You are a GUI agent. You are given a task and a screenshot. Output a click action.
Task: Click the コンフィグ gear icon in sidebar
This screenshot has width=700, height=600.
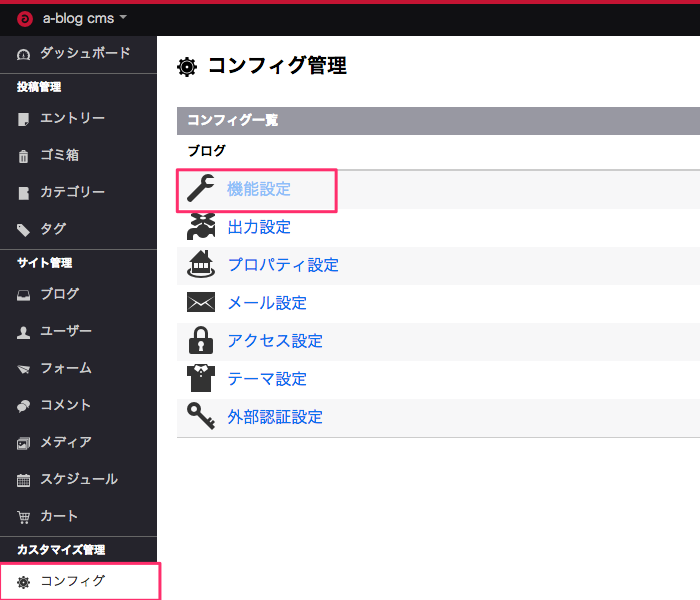[23, 582]
